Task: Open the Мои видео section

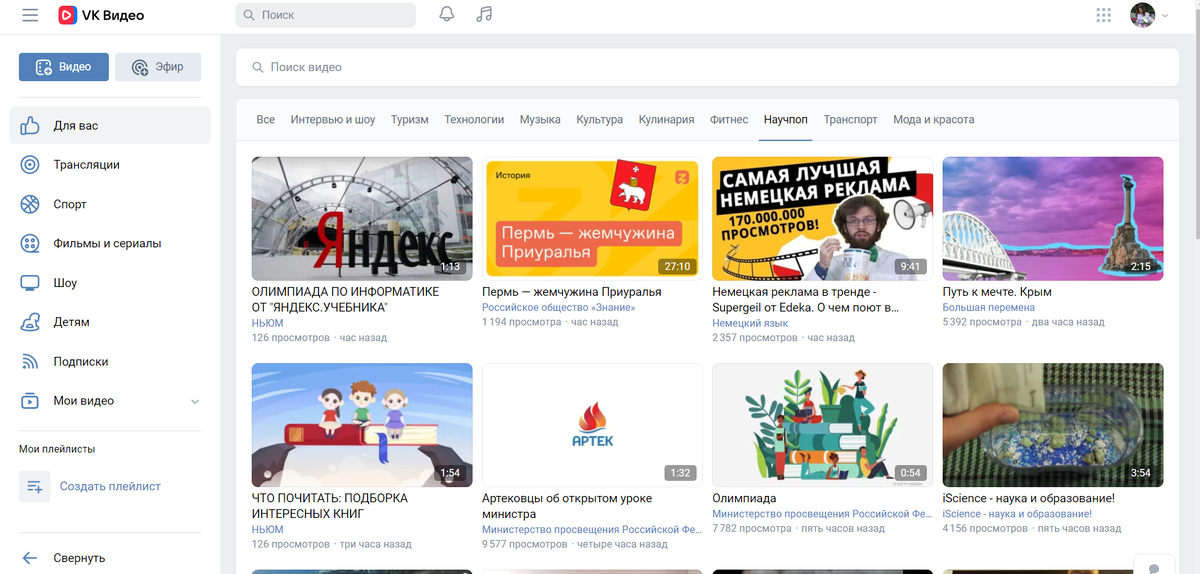Action: point(110,401)
